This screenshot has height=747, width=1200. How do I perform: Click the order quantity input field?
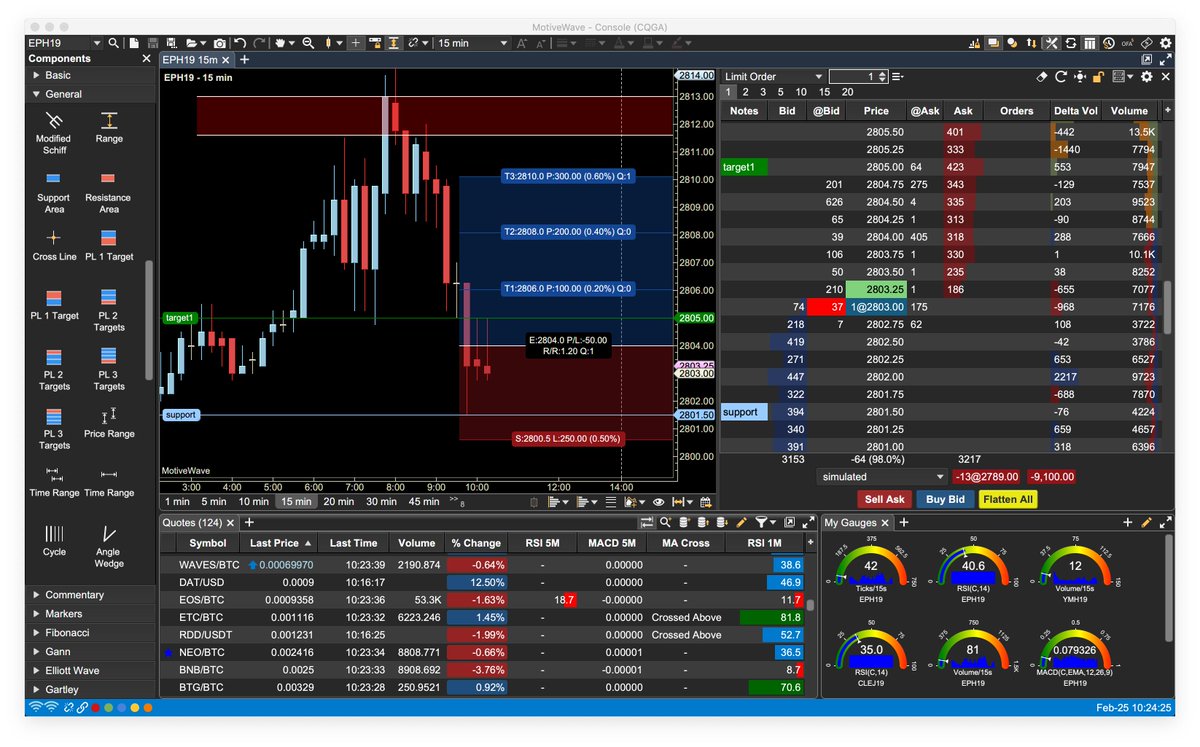click(x=858, y=77)
